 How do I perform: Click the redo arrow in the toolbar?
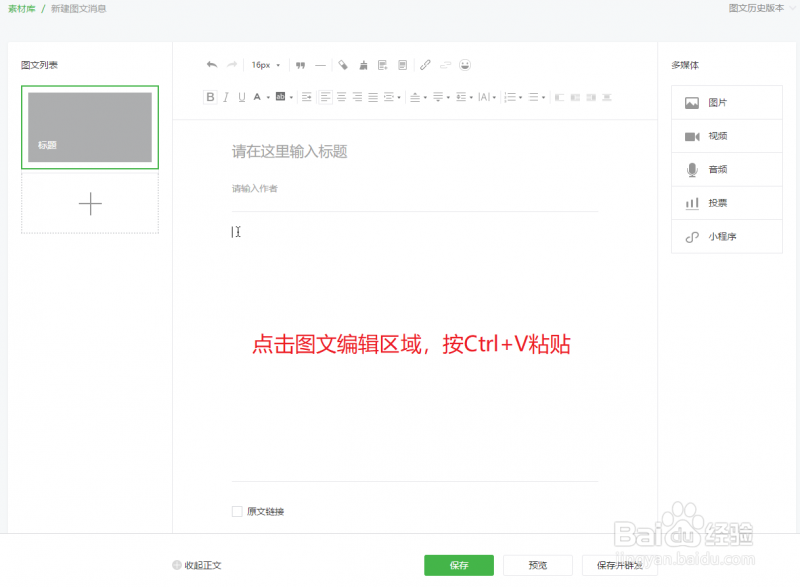(x=232, y=65)
